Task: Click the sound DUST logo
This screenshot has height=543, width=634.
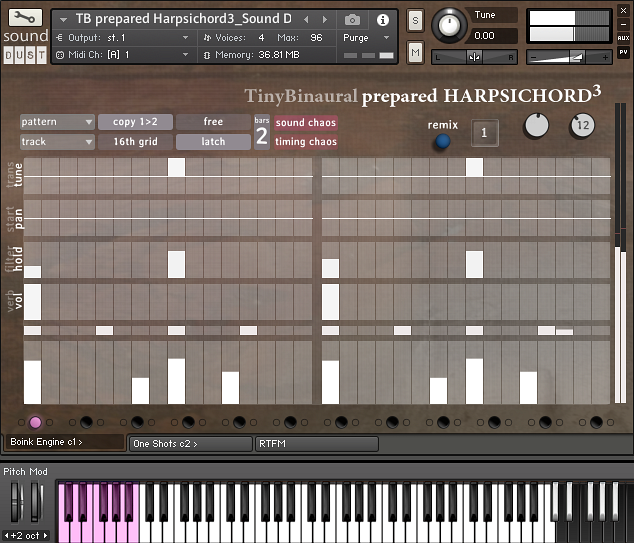Action: click(25, 46)
